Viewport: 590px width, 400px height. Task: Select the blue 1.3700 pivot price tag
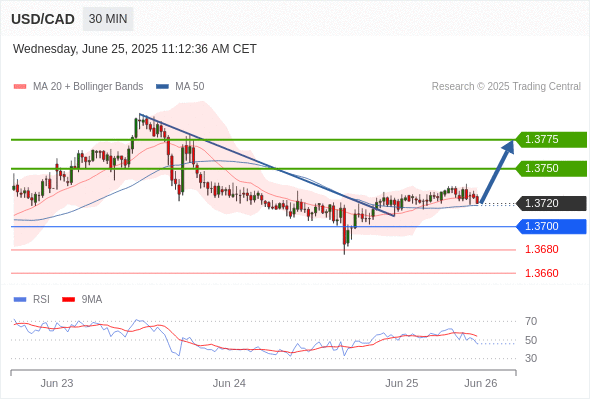click(551, 227)
